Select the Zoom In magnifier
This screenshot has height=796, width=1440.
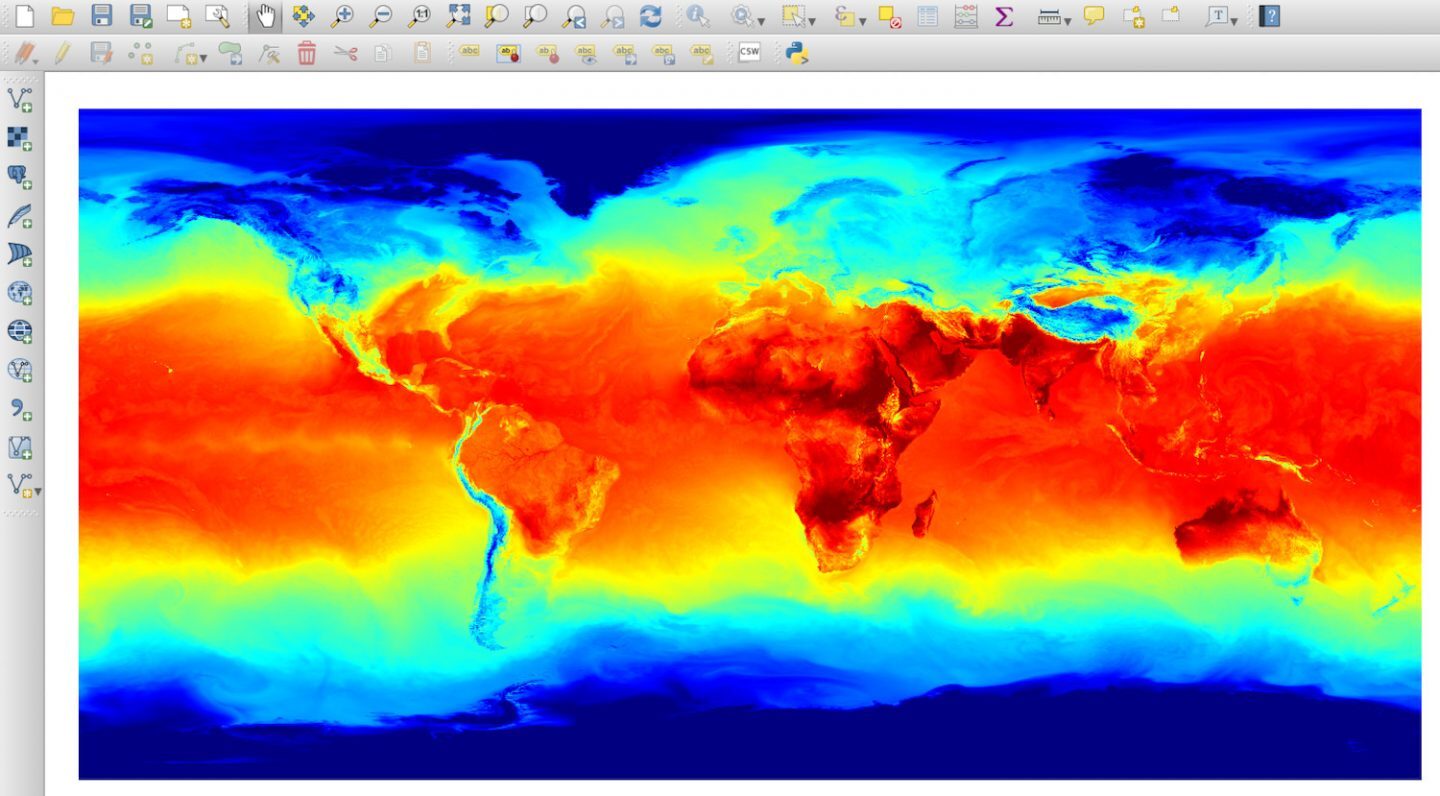pos(342,16)
